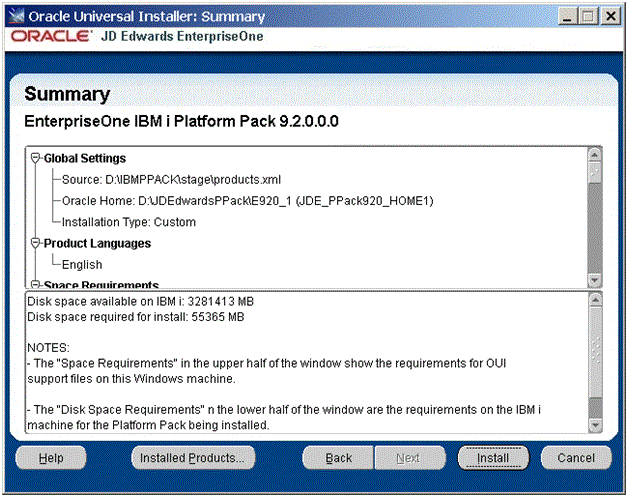Close the Oracle Universal Installer window
This screenshot has width=628, height=497.
pos(611,16)
